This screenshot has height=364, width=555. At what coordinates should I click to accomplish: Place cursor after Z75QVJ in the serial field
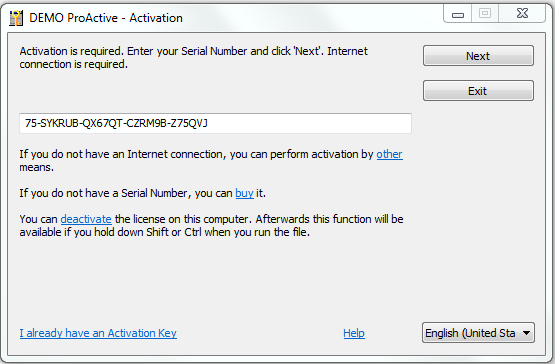click(209, 123)
